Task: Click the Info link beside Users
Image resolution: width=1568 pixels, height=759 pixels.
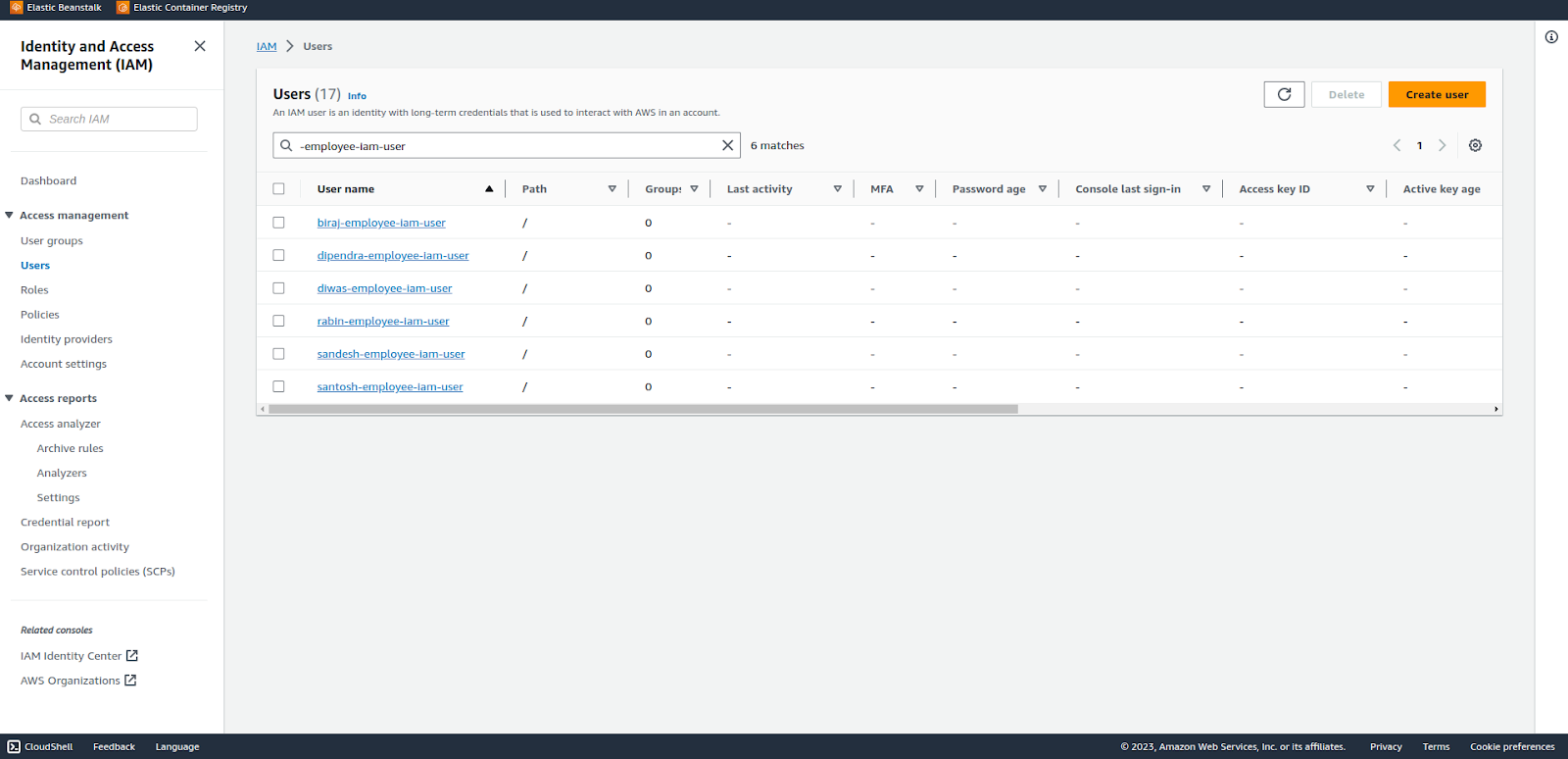Action: (x=357, y=96)
